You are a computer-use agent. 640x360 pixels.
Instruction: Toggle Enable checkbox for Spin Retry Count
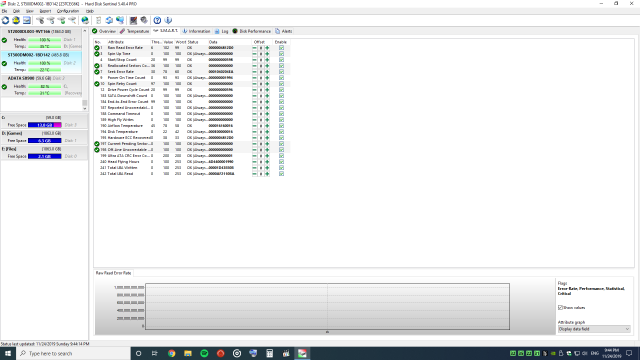pyautogui.click(x=281, y=84)
